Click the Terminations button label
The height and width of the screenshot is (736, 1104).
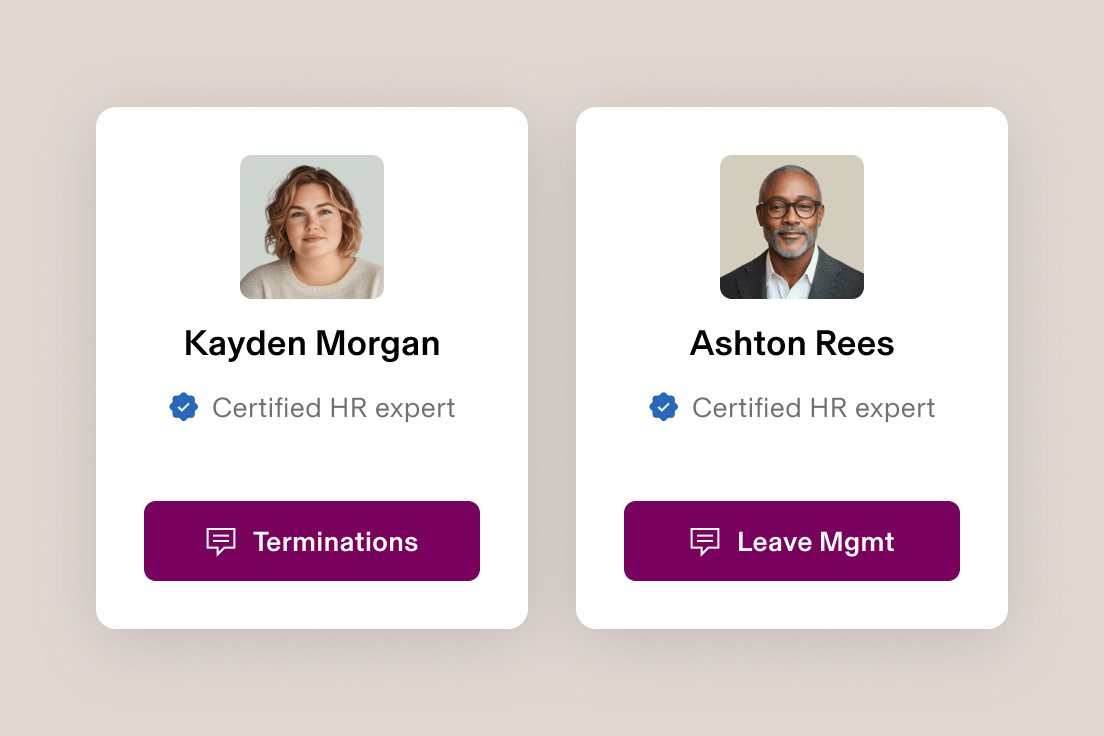click(x=336, y=541)
